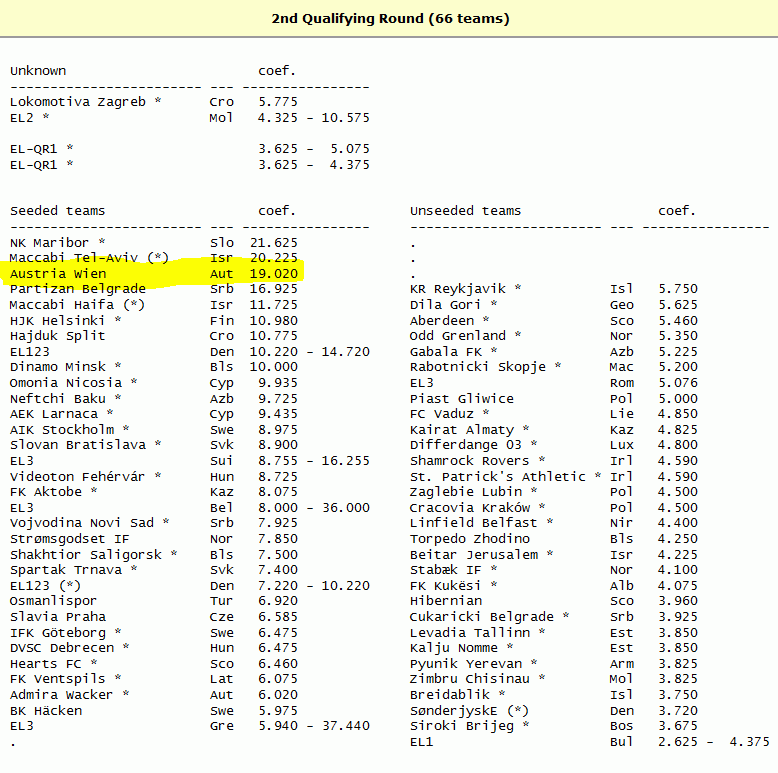Screen dimensions: 778x773
Task: Click 'Linfield Belfast' team name
Action: click(474, 523)
